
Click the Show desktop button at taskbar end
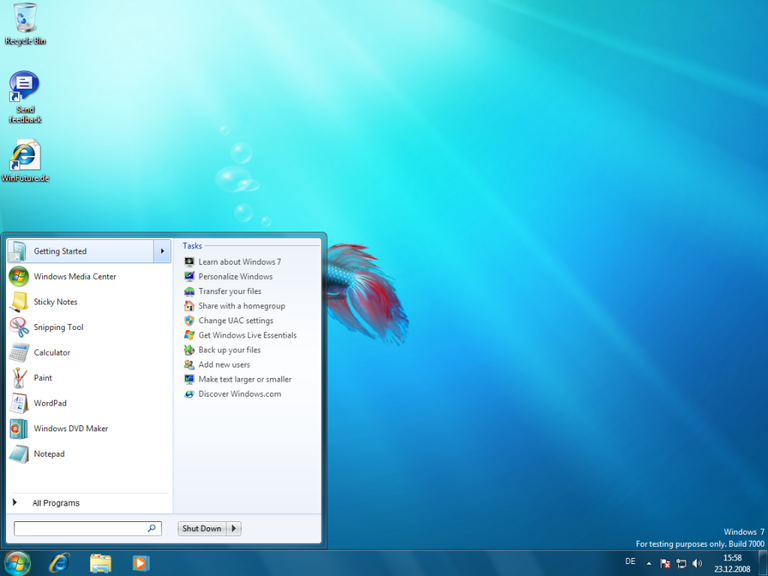tap(762, 563)
